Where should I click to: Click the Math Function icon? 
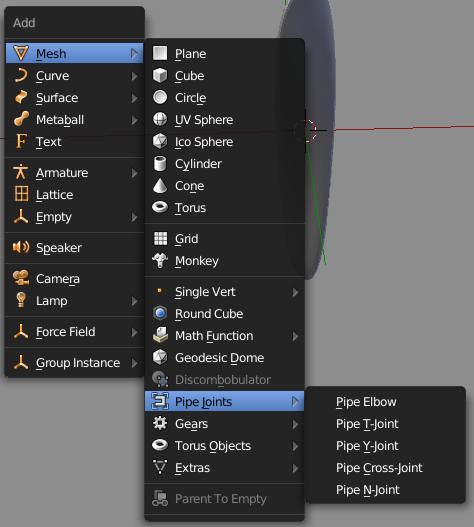tap(160, 335)
